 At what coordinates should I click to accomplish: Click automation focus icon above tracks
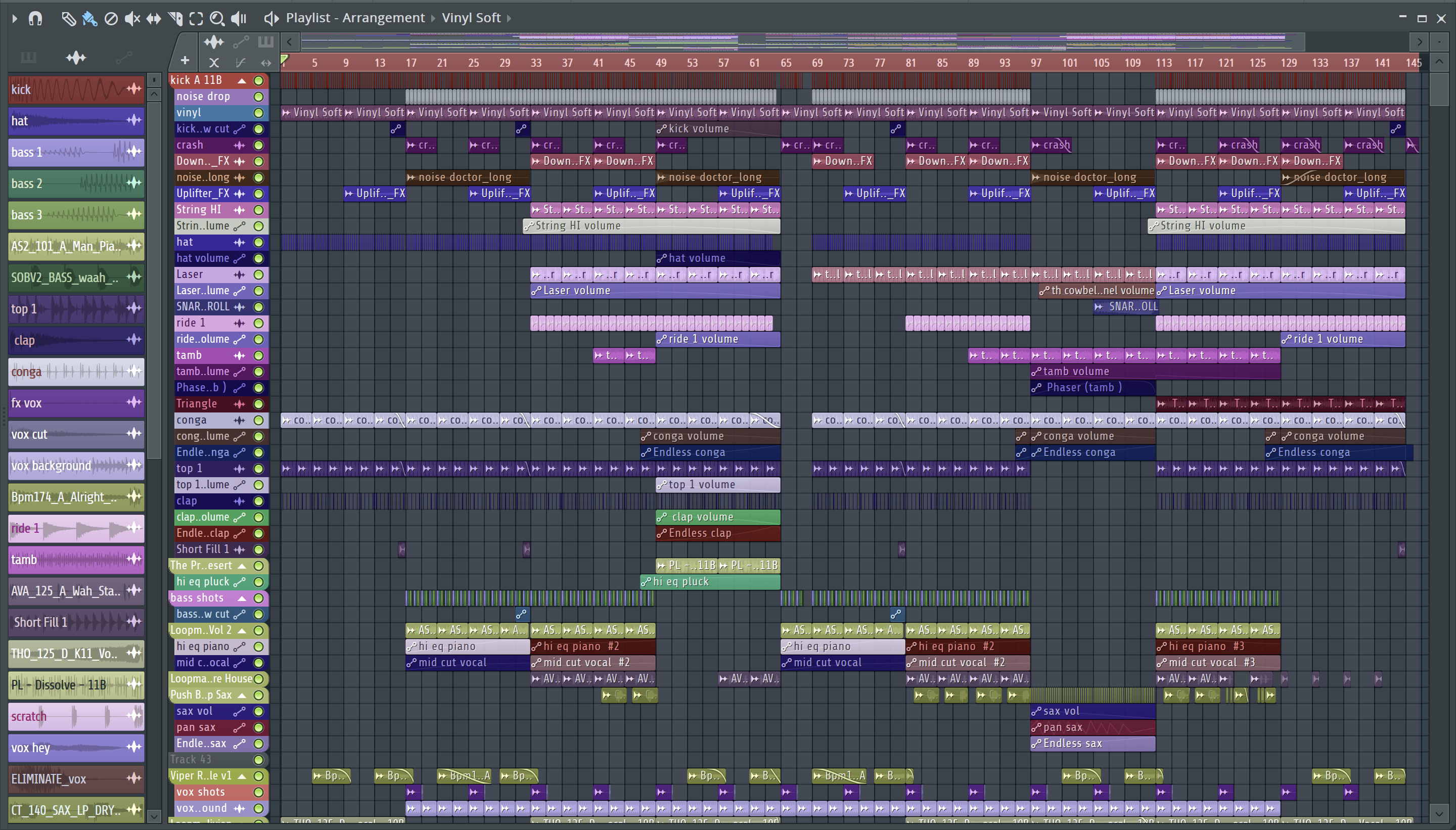click(x=241, y=41)
